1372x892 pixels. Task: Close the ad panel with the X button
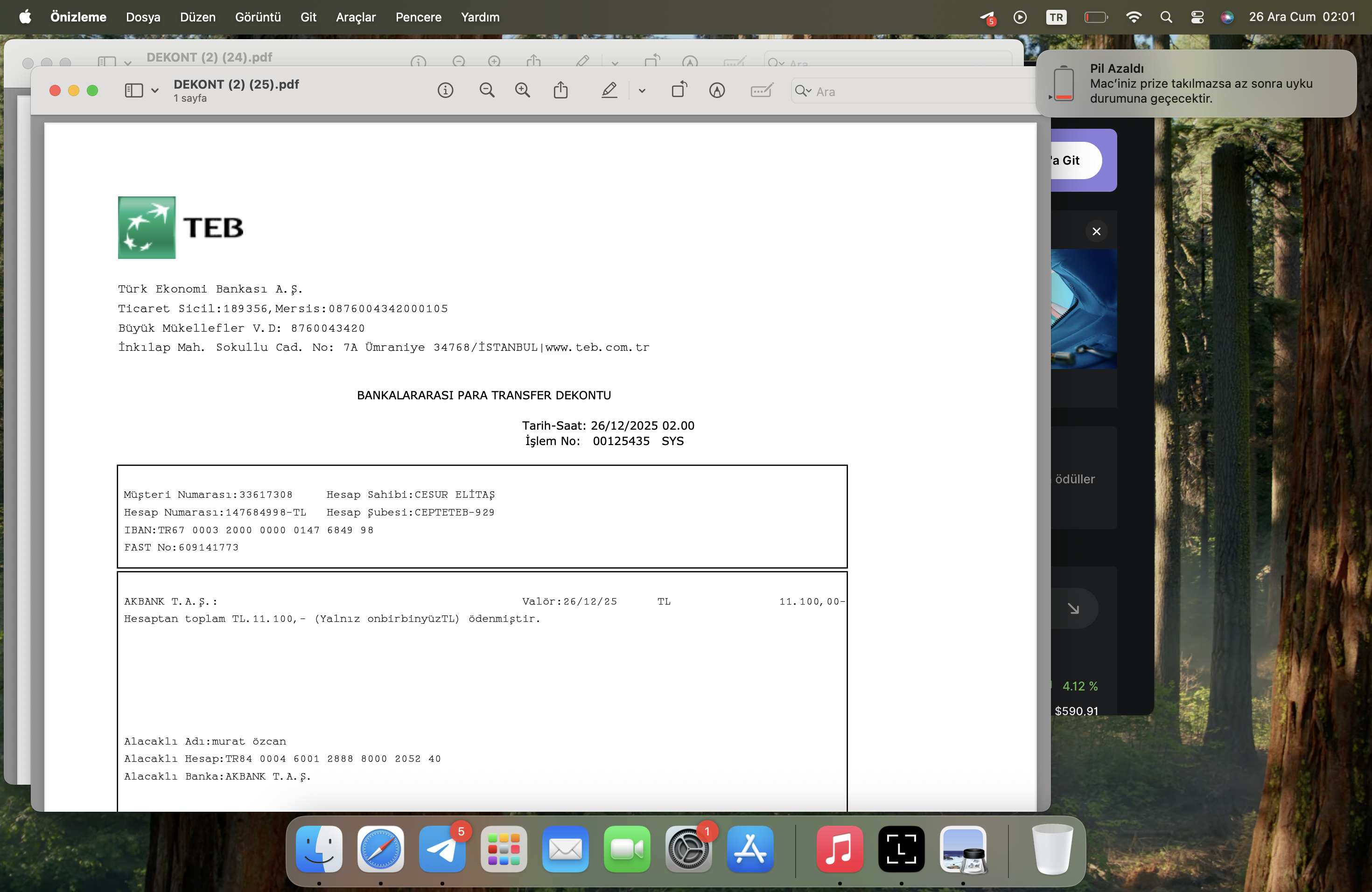[x=1097, y=231]
